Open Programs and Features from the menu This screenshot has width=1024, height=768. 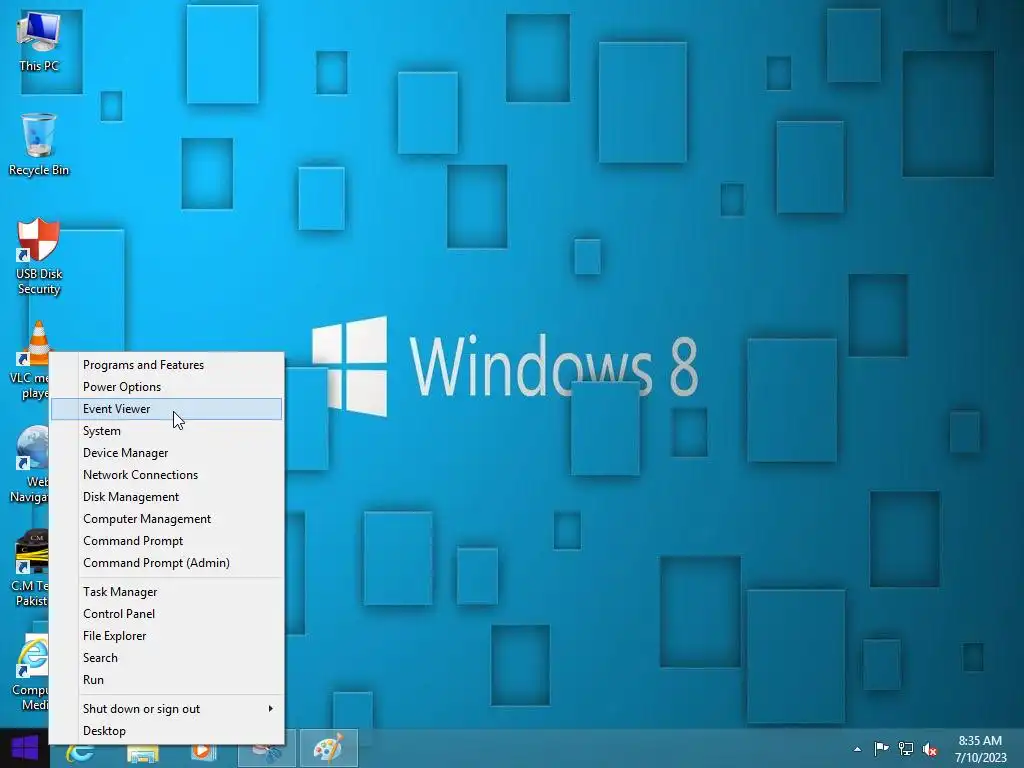pyautogui.click(x=167, y=365)
